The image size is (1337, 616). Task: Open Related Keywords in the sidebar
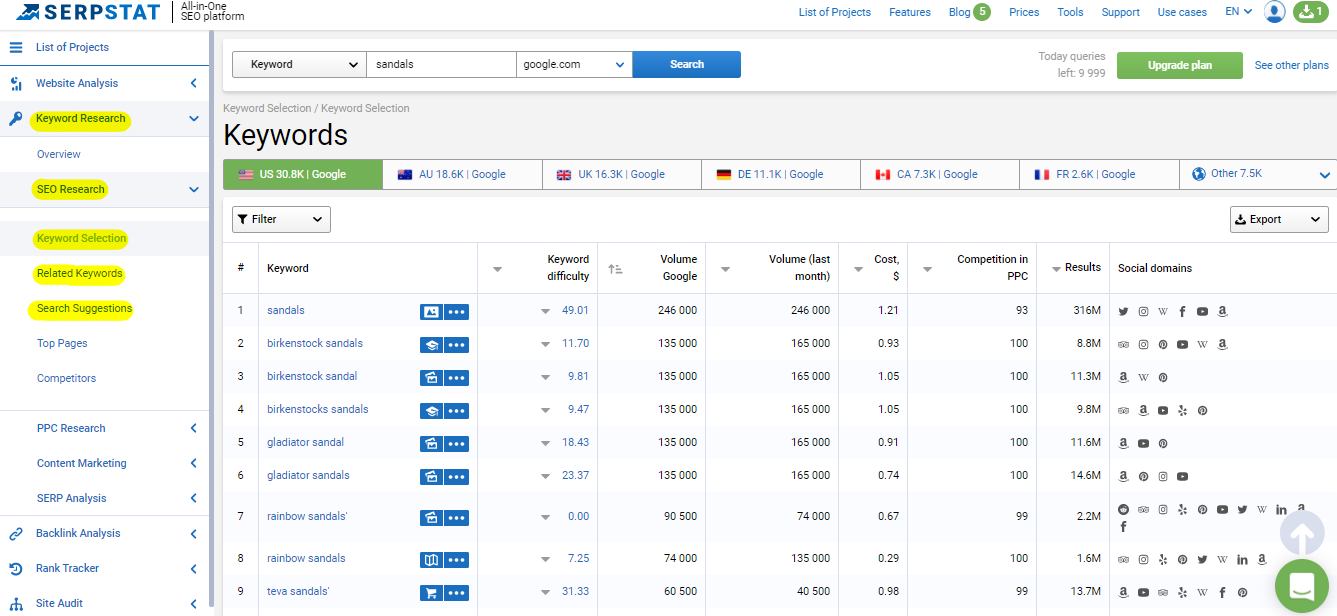(79, 273)
